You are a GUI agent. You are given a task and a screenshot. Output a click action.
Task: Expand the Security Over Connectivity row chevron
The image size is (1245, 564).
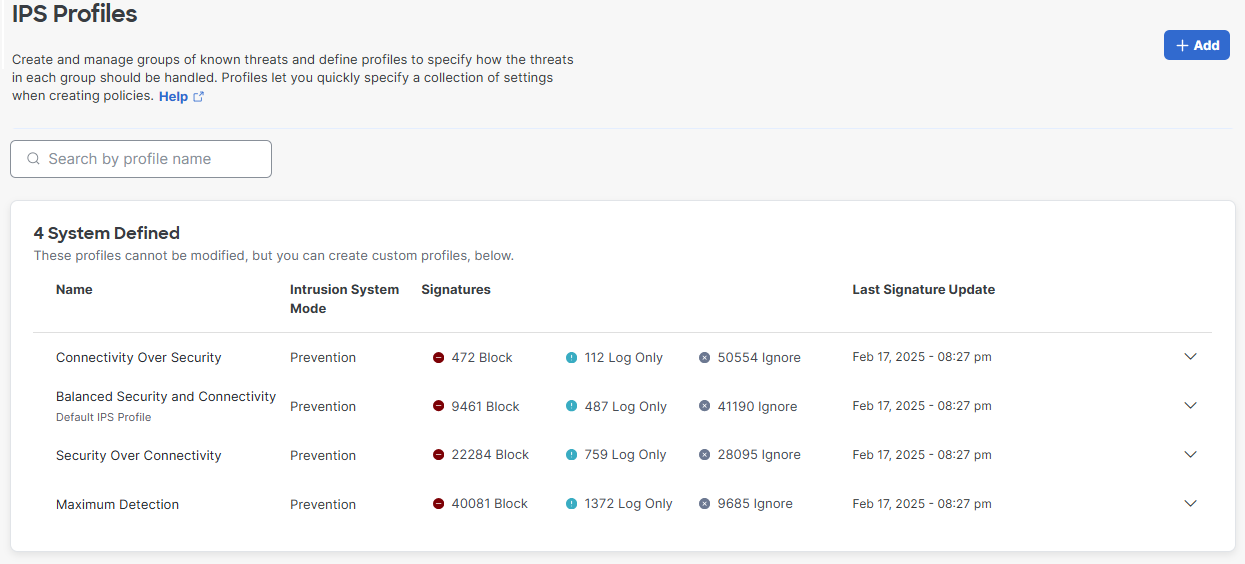[x=1190, y=454]
